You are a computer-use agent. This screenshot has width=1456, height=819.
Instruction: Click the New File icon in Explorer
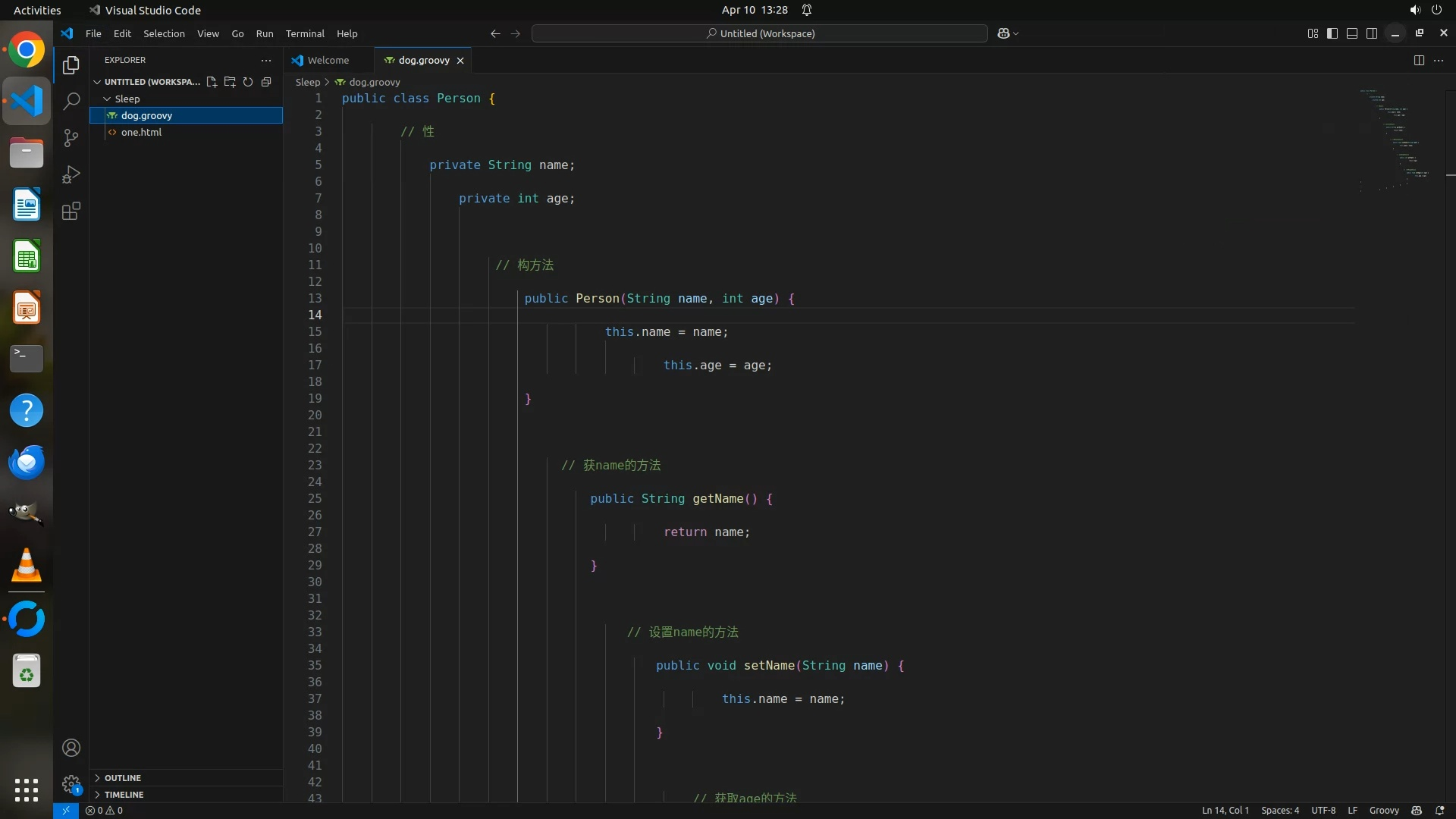click(212, 82)
